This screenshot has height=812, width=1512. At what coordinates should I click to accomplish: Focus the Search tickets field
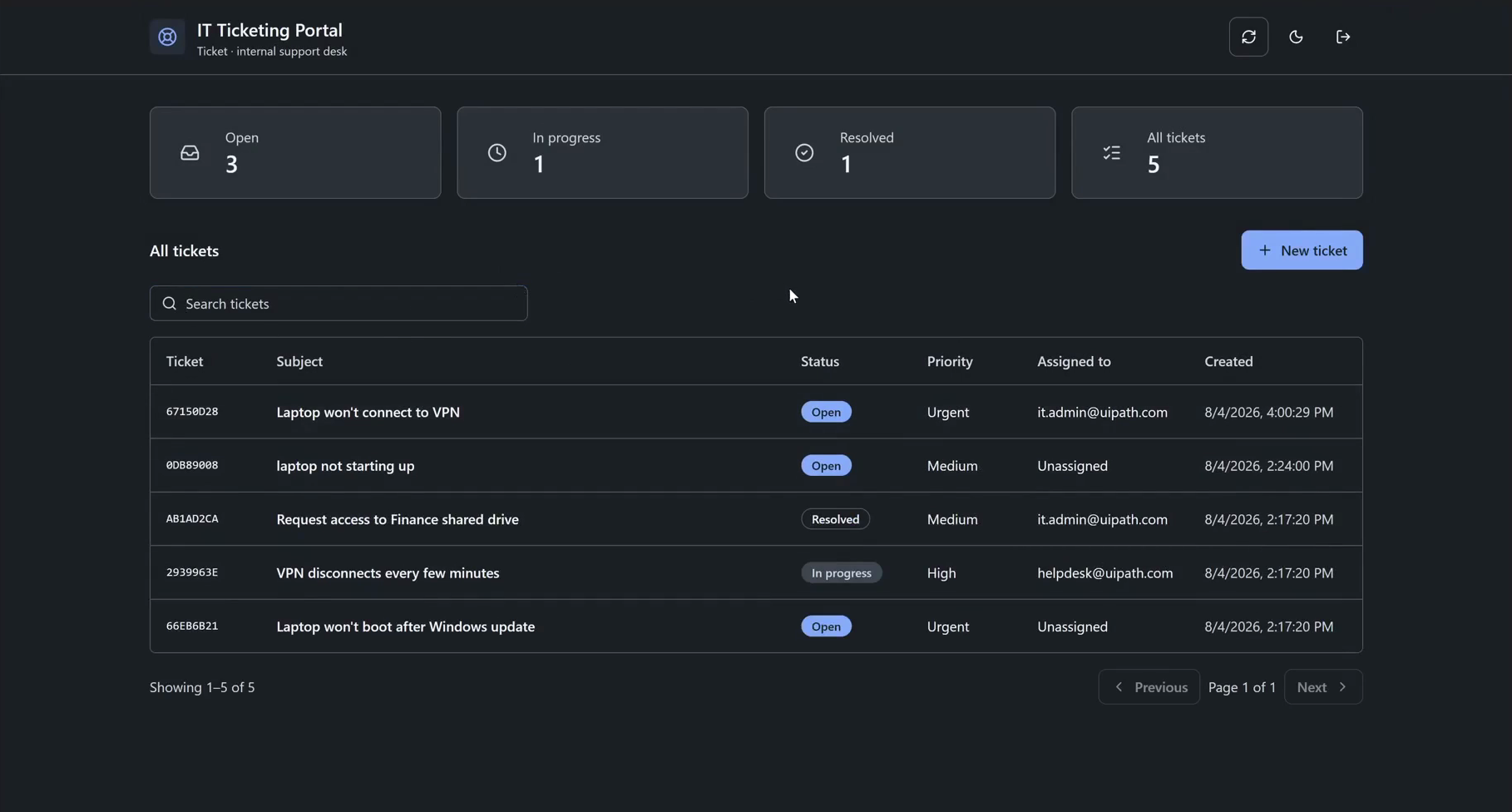click(338, 304)
